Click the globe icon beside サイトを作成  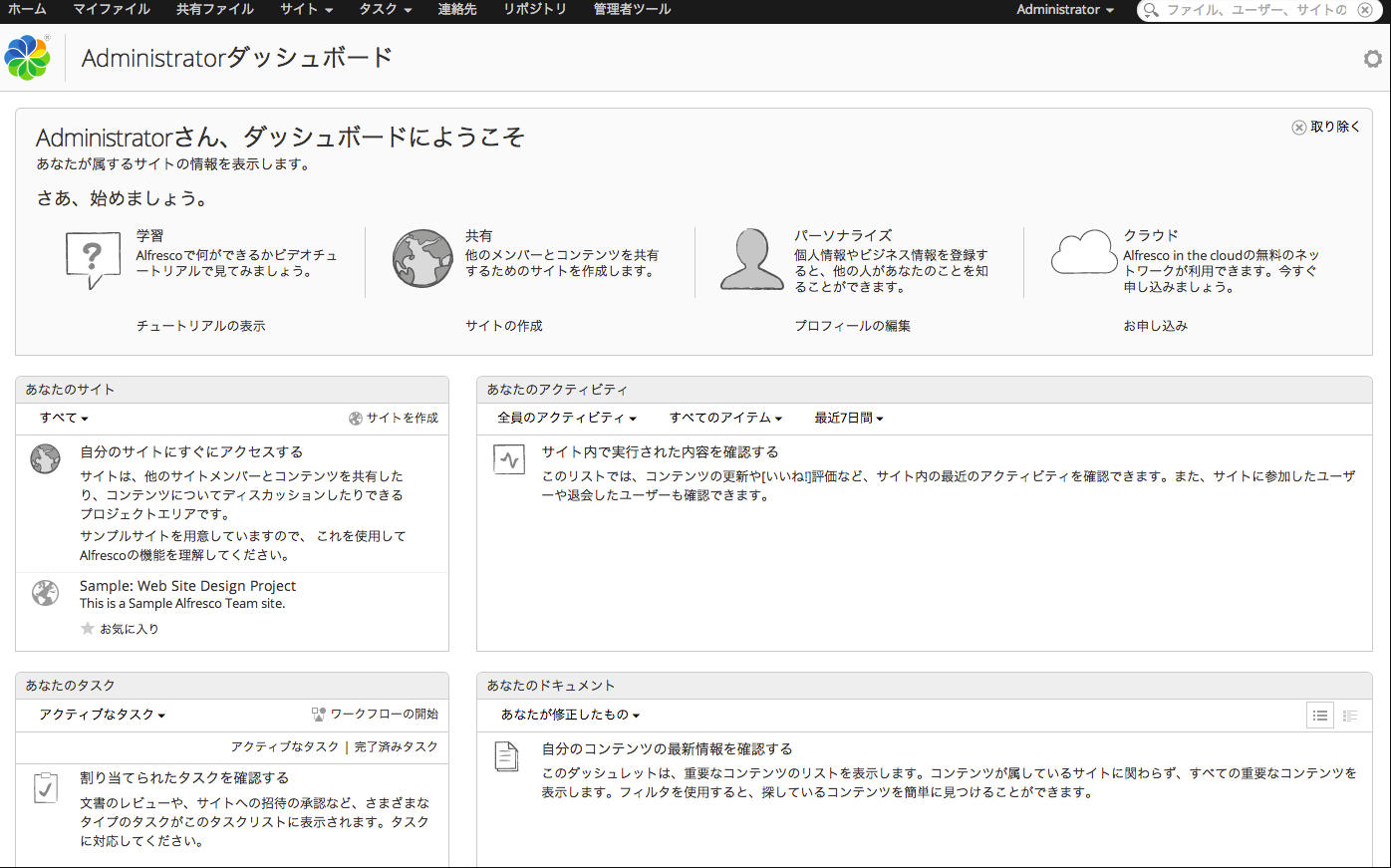[x=356, y=419]
